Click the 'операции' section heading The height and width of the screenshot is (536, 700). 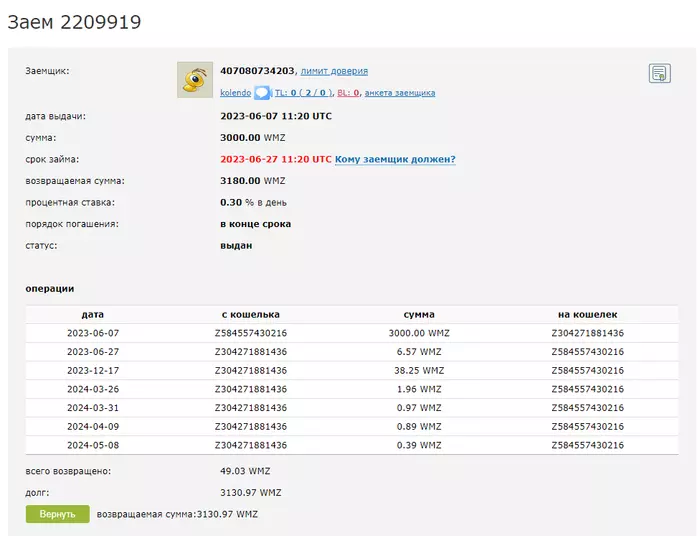(x=50, y=289)
